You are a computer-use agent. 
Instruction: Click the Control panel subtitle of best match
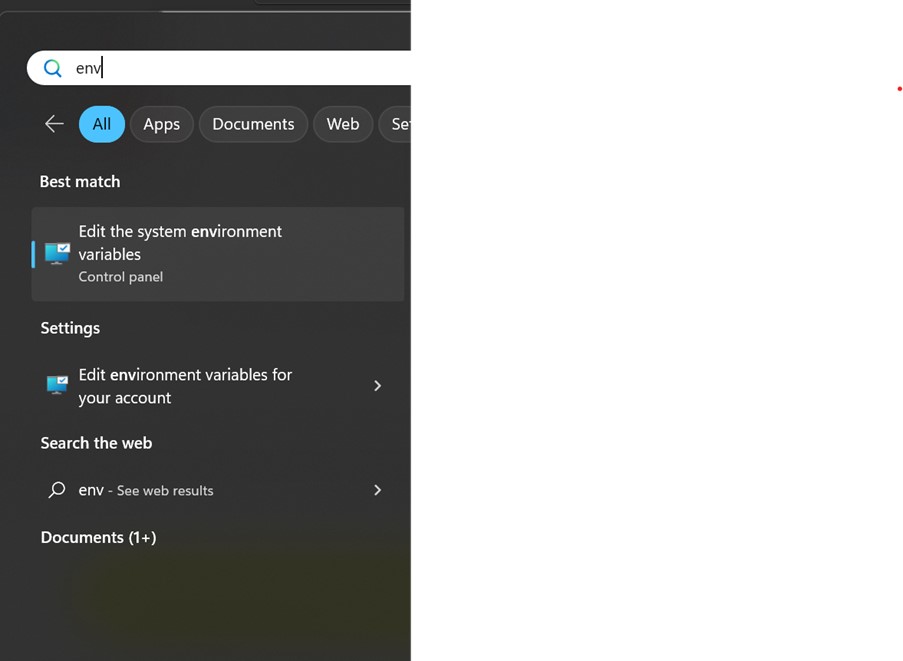coord(121,277)
